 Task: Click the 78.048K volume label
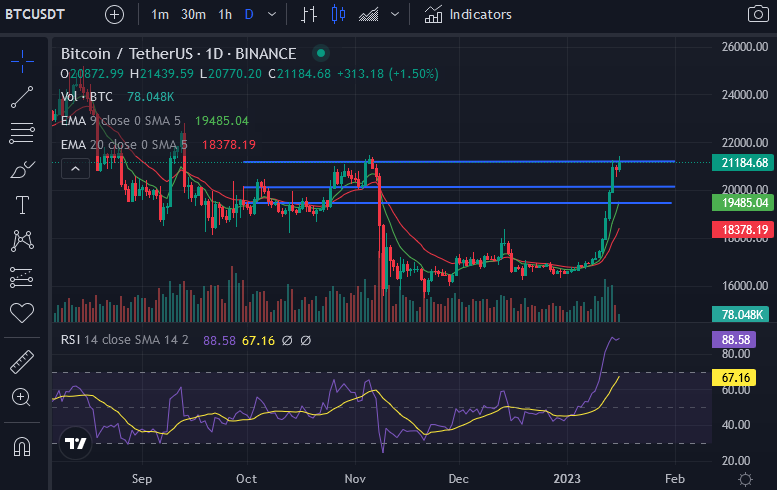[x=741, y=314]
